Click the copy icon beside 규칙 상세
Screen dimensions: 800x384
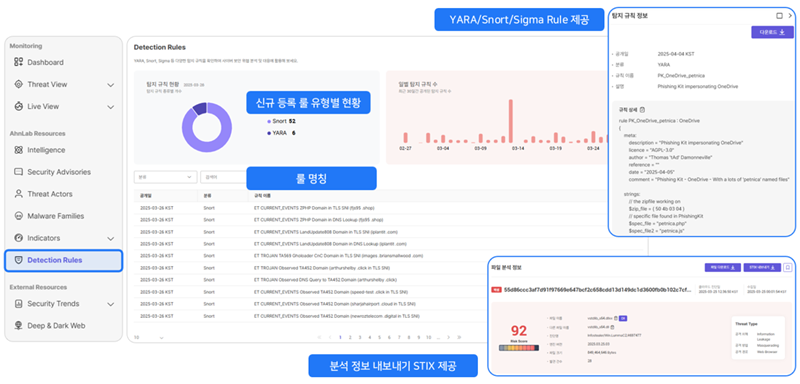[642, 109]
